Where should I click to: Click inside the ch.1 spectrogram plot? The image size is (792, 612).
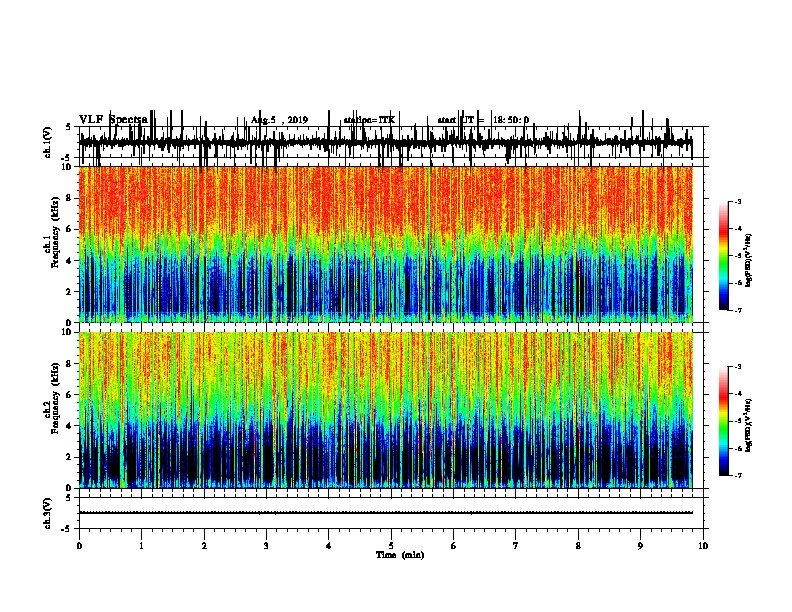(x=386, y=244)
